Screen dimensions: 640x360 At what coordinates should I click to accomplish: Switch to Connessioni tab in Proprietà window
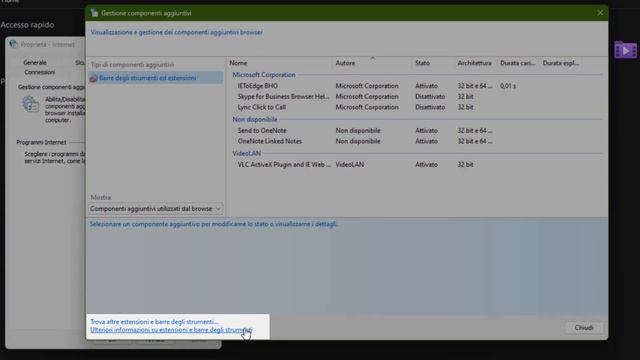click(x=39, y=72)
